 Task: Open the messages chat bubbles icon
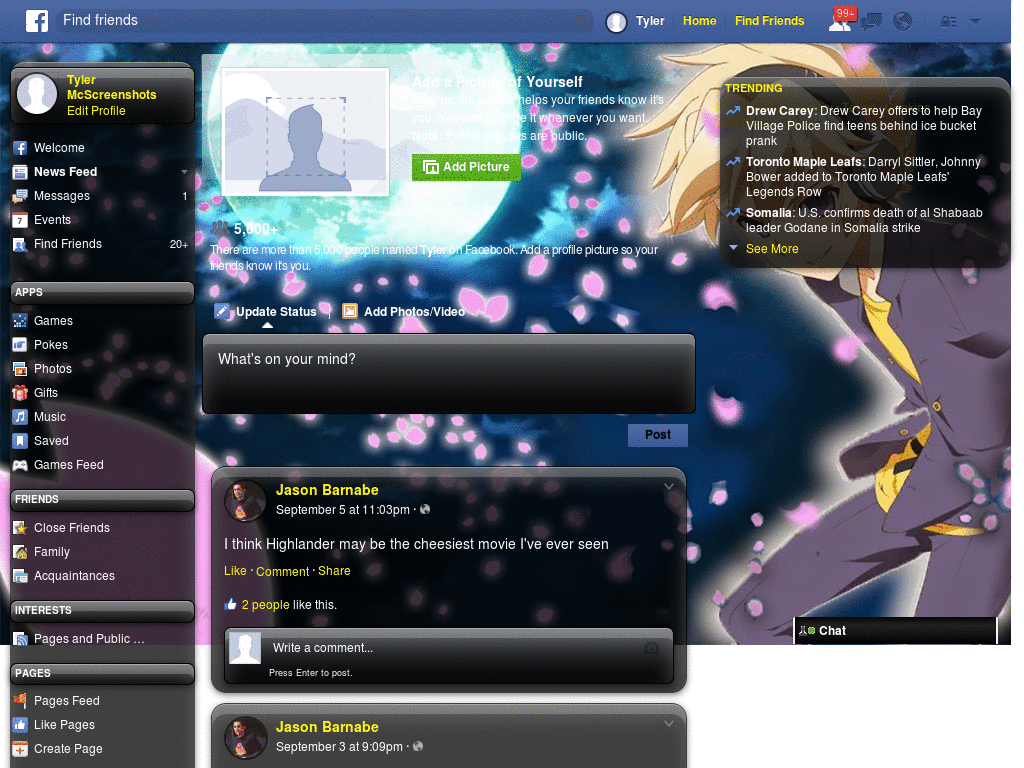coord(871,22)
